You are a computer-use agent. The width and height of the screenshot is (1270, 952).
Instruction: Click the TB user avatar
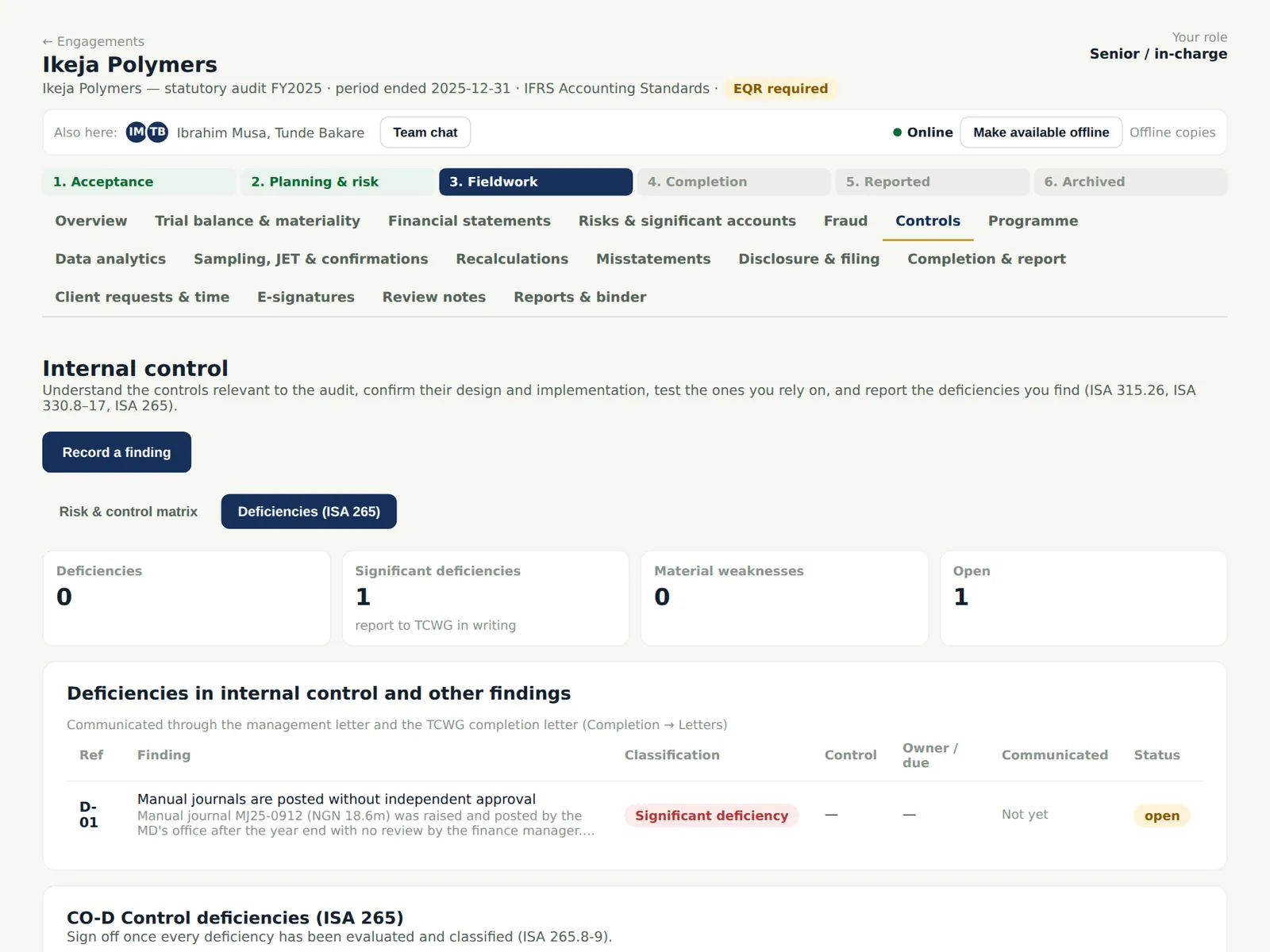(x=158, y=132)
